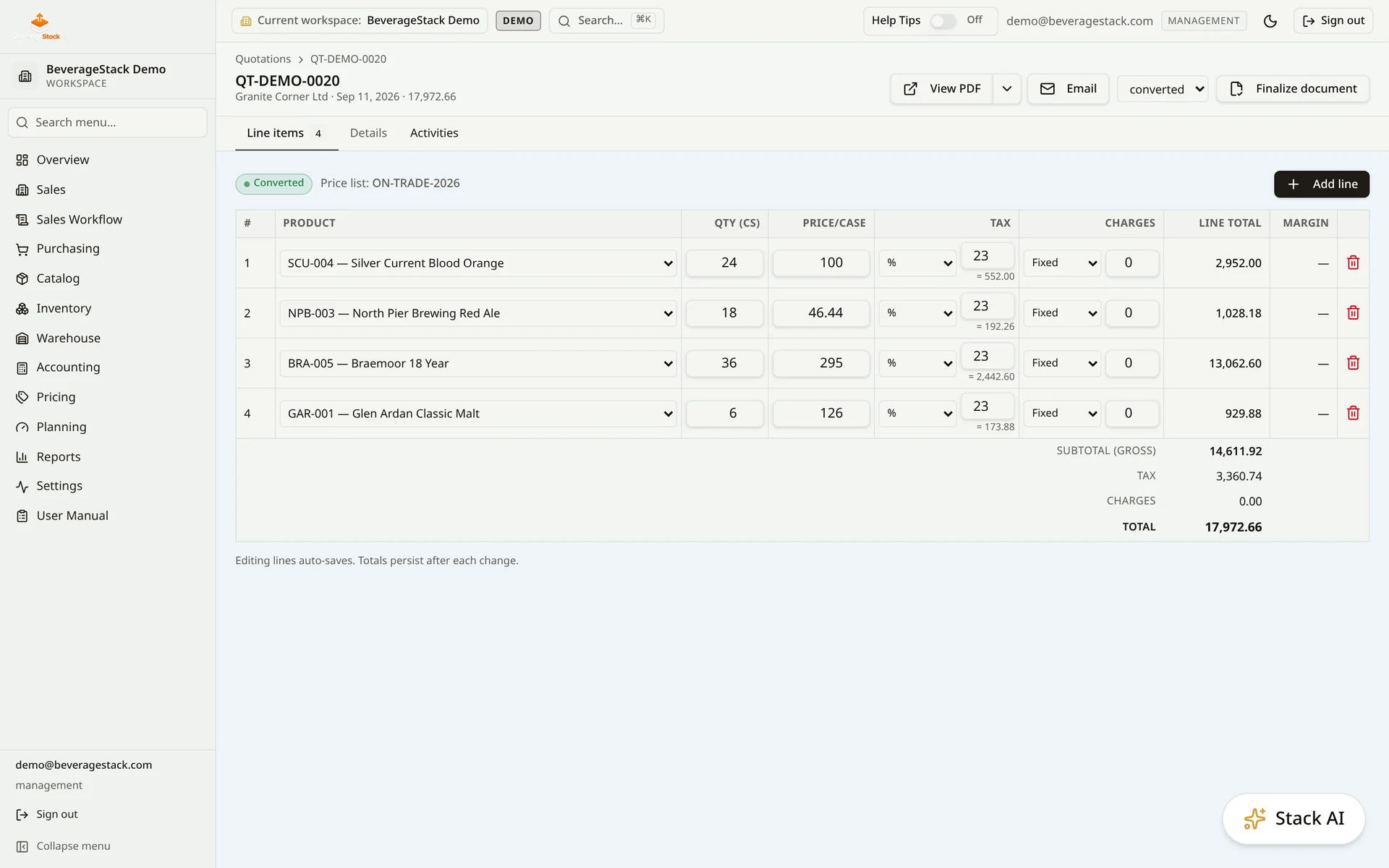Expand the View PDF options arrow
The height and width of the screenshot is (868, 1389).
pos(1006,89)
